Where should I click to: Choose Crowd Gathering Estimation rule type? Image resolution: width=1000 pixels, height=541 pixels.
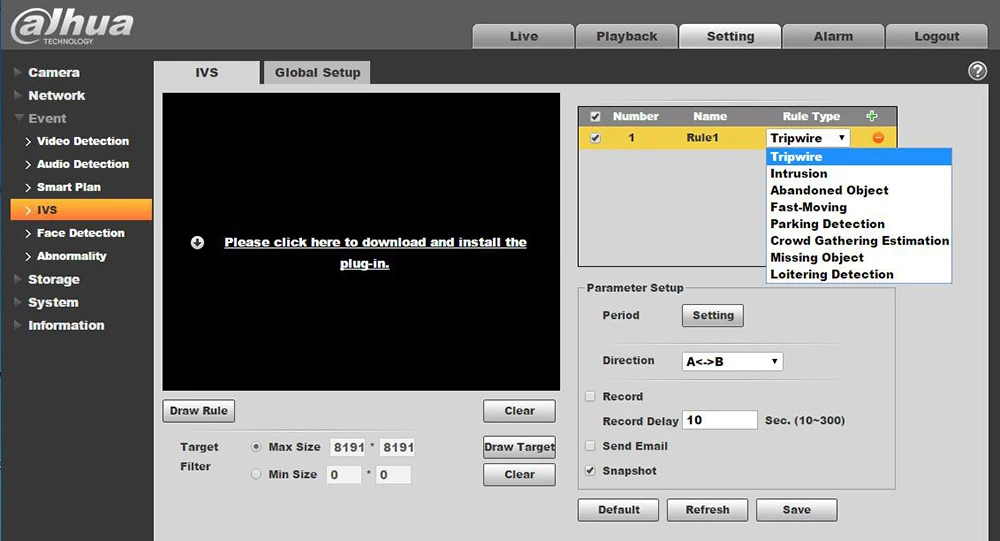pos(858,241)
